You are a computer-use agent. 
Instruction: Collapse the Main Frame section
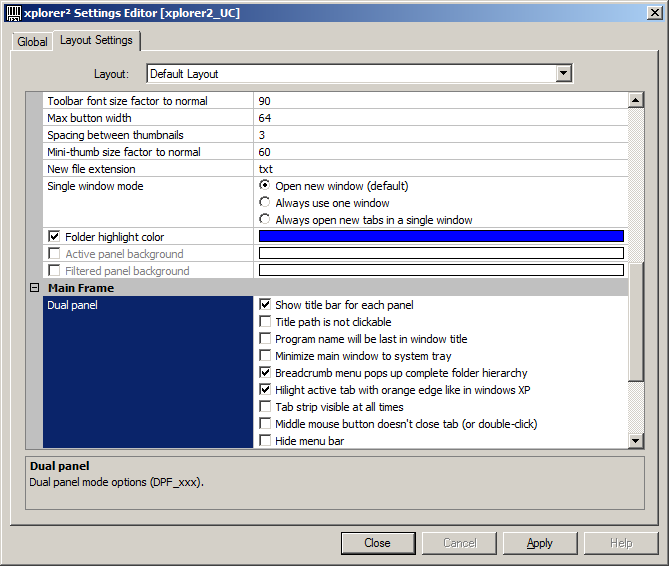click(x=35, y=288)
